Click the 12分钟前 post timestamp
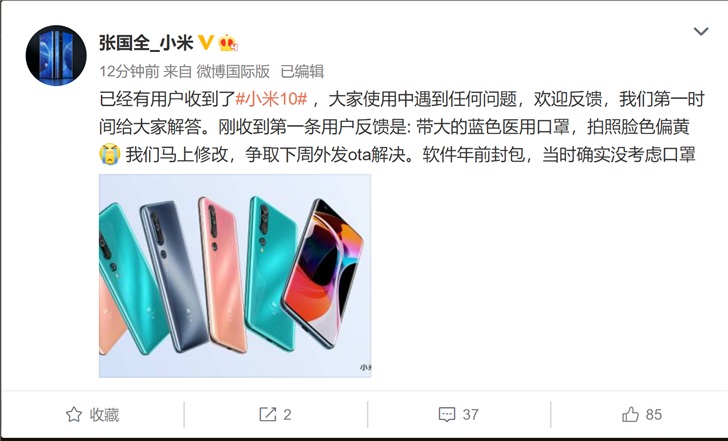Screen dimensions: 728x441 point(129,71)
